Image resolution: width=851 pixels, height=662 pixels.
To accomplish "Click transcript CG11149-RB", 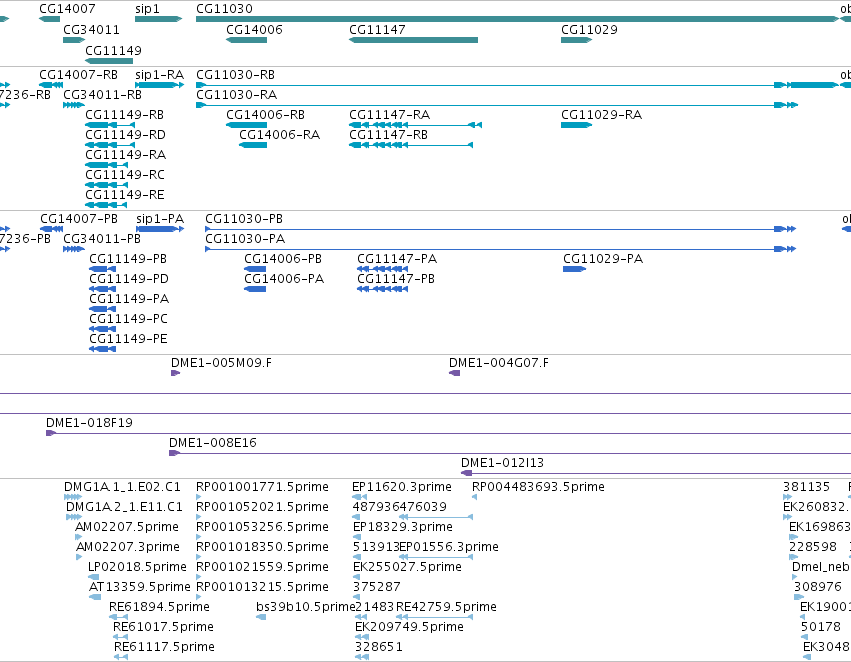I will (x=110, y=125).
